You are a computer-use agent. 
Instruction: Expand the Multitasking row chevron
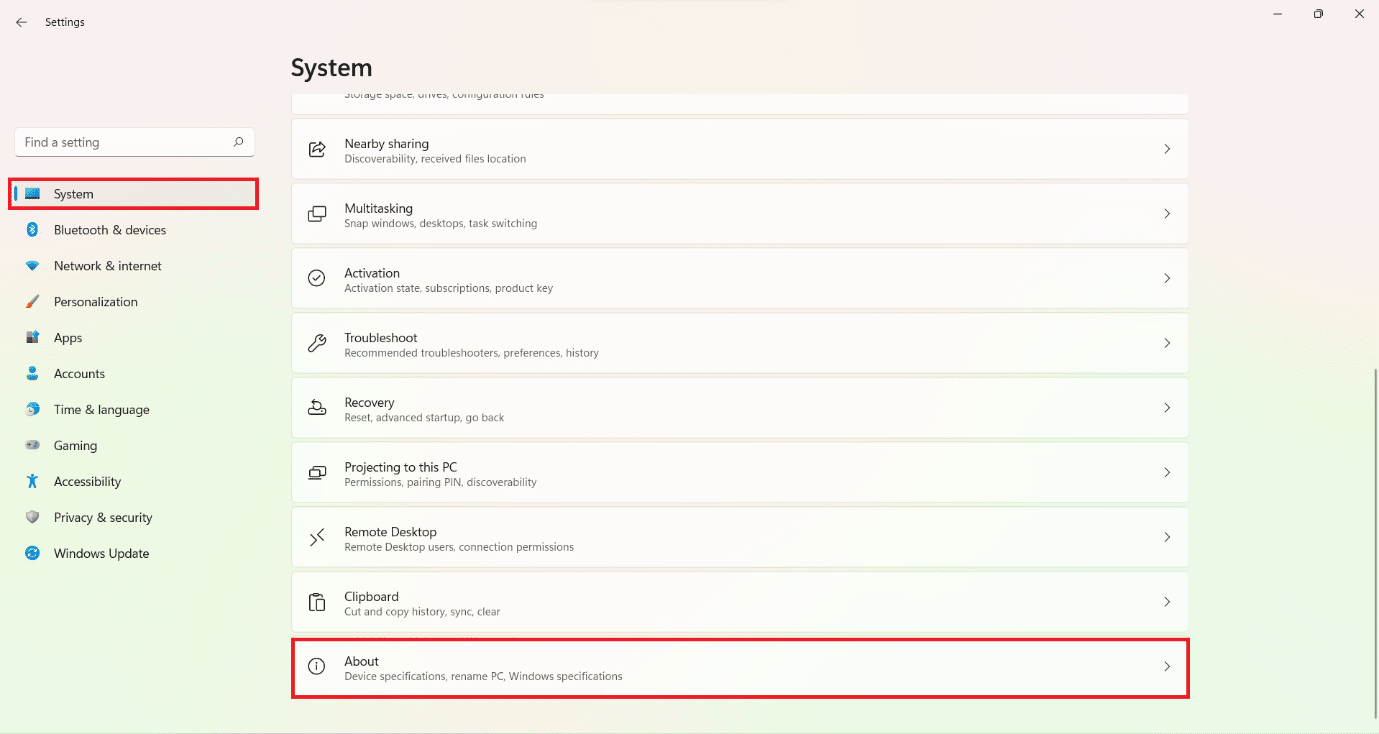click(1166, 214)
